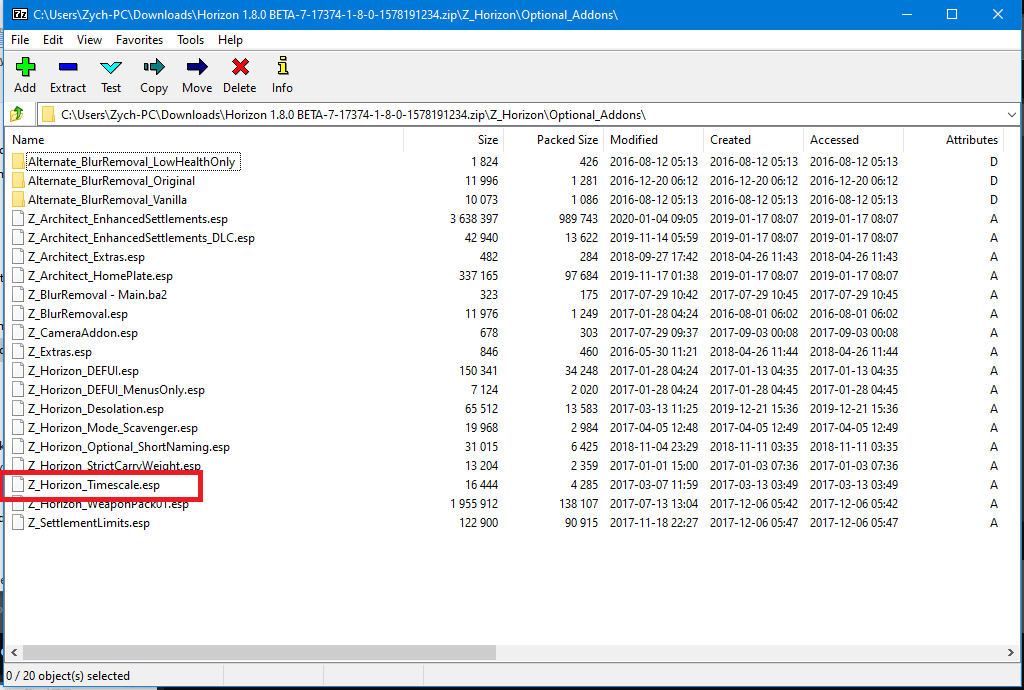Click the red Delete icon
Image resolution: width=1024 pixels, height=690 pixels.
(240, 68)
